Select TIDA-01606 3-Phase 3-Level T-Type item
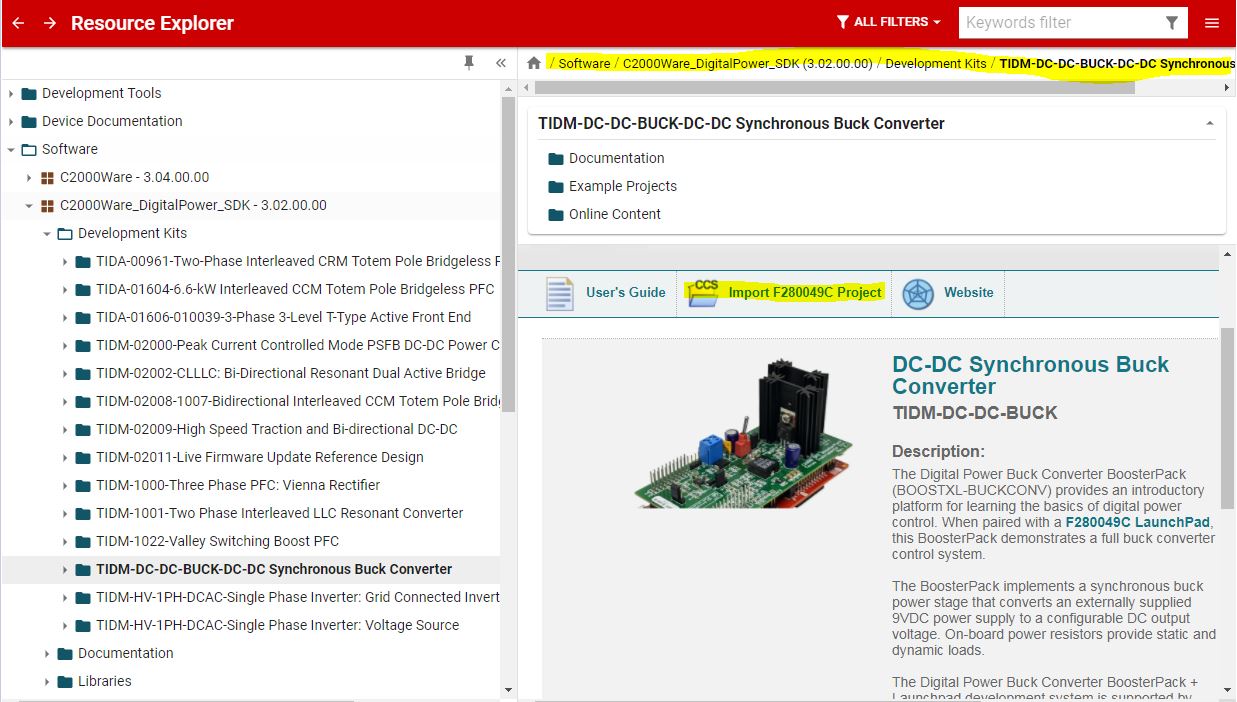The image size is (1237, 702). tap(283, 317)
